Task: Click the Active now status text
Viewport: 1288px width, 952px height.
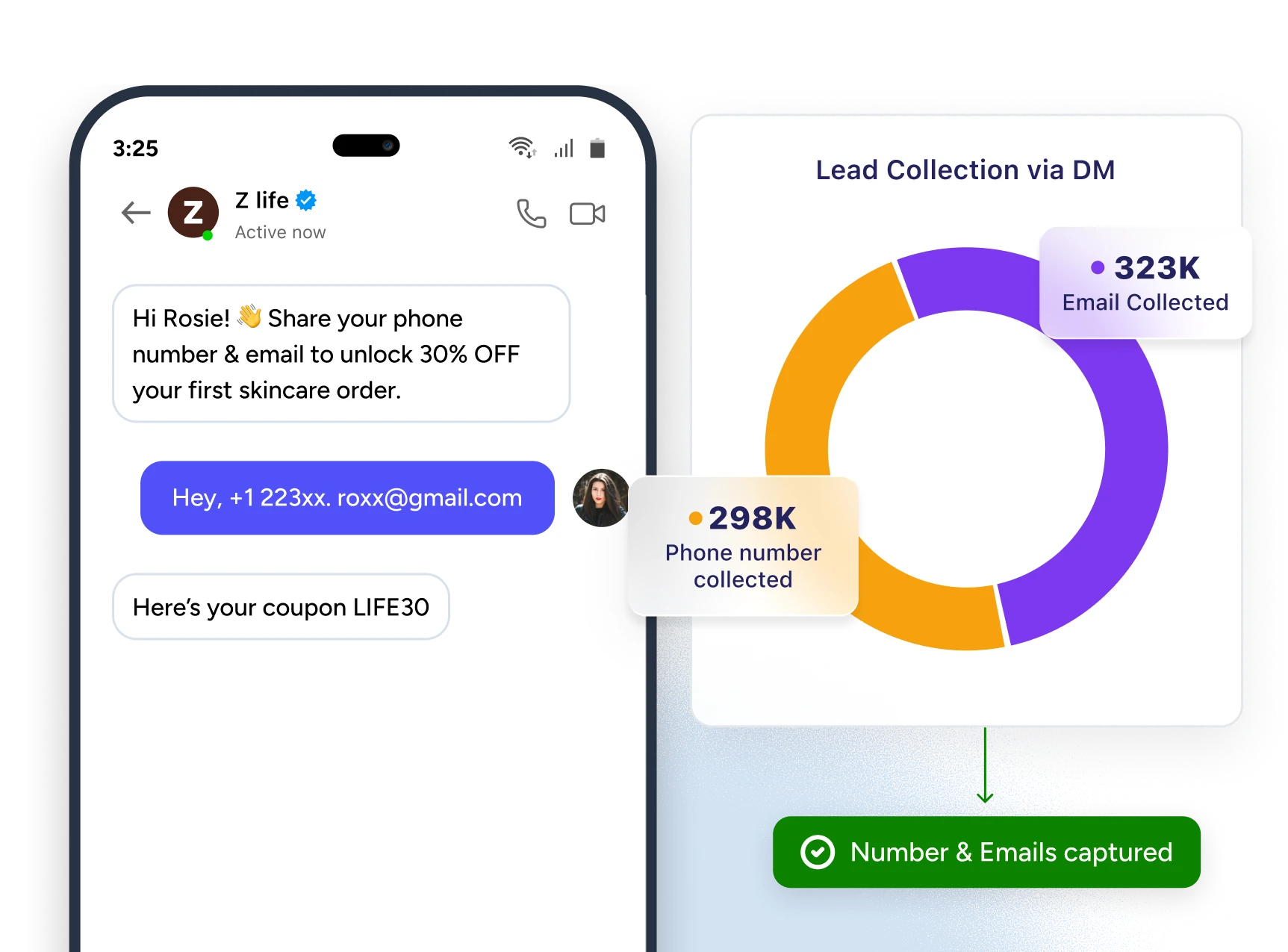Action: (280, 232)
